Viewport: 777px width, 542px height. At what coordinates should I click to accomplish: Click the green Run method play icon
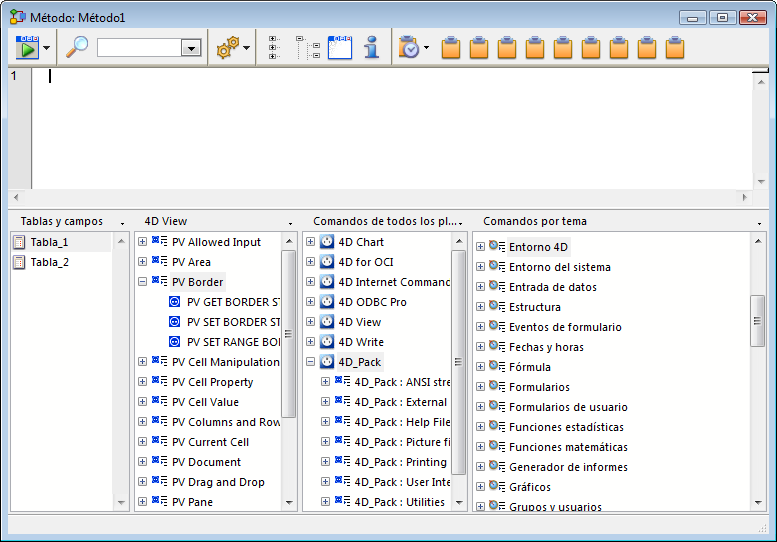[x=27, y=48]
